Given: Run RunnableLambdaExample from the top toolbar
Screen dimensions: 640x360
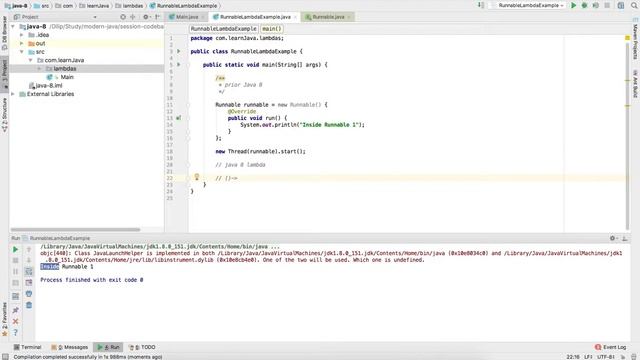Looking at the screenshot, I should click(573, 5).
